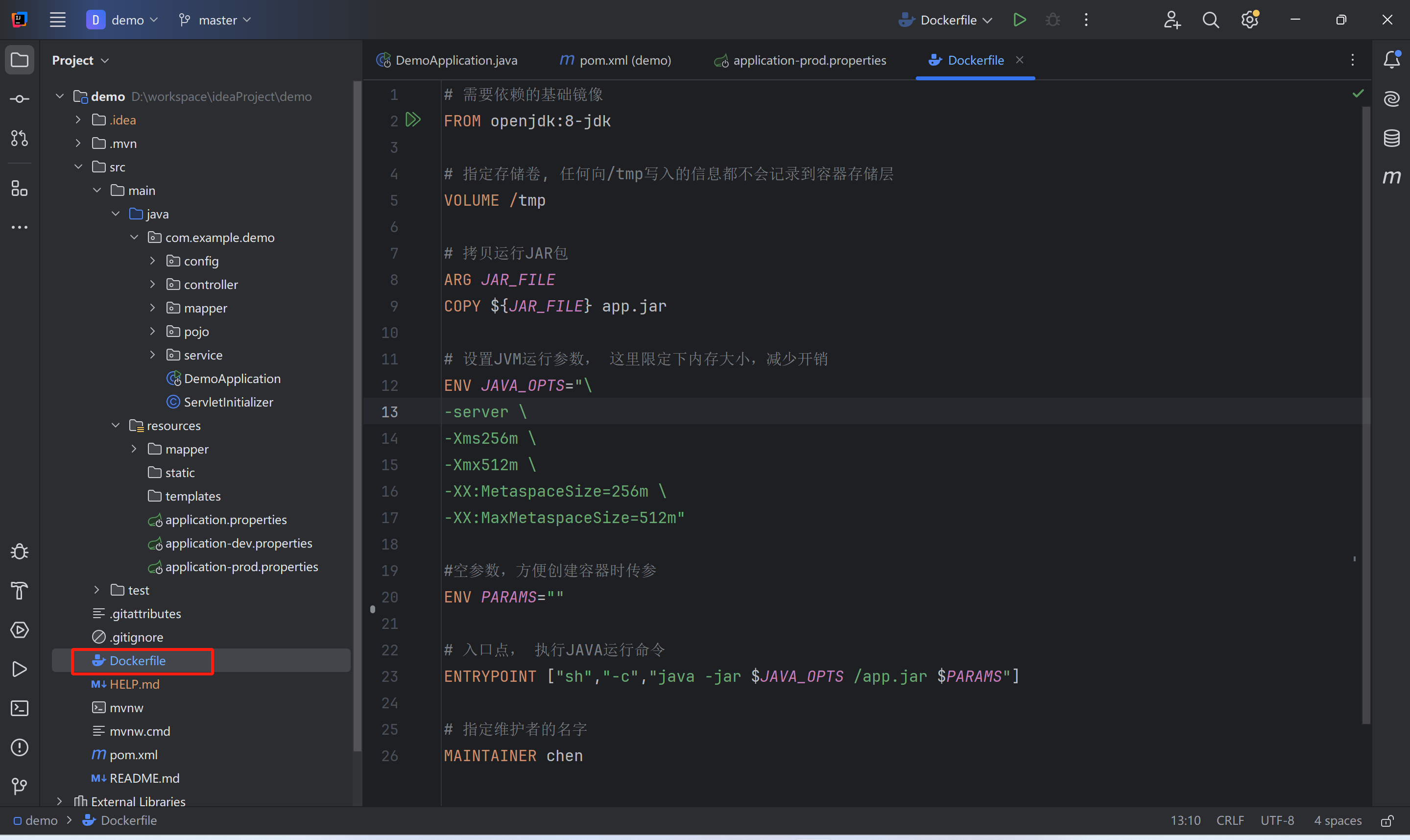Click the Search Everywhere magnifier icon
The height and width of the screenshot is (840, 1410).
(1210, 20)
